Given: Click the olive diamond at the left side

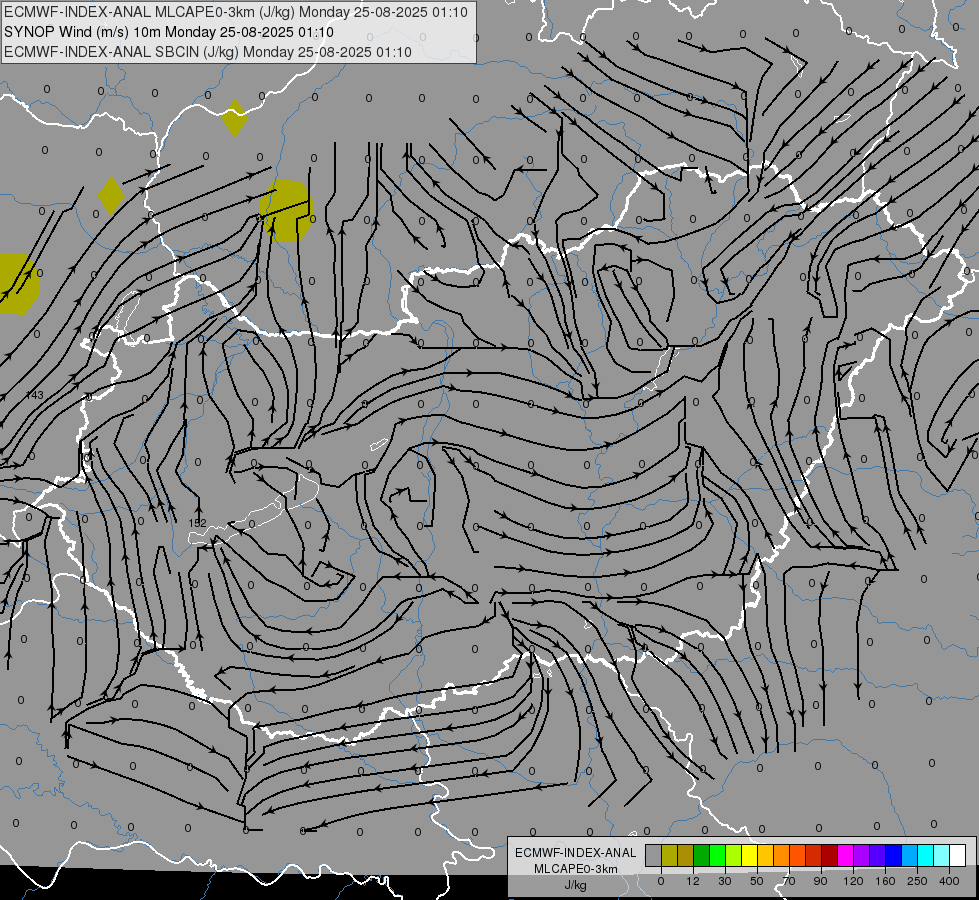Looking at the screenshot, I should pyautogui.click(x=111, y=195).
